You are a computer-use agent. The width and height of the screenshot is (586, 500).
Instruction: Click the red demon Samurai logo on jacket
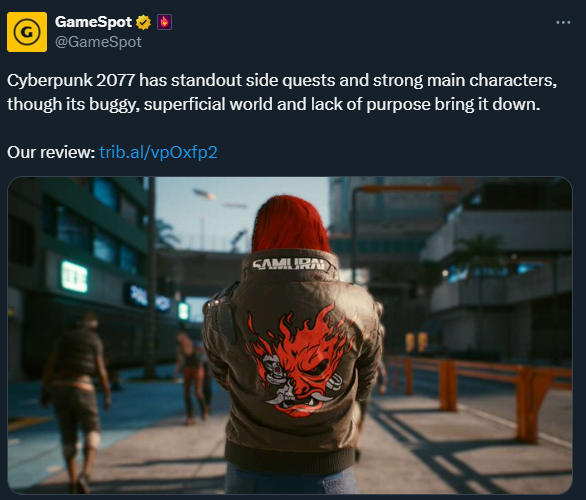(x=301, y=361)
